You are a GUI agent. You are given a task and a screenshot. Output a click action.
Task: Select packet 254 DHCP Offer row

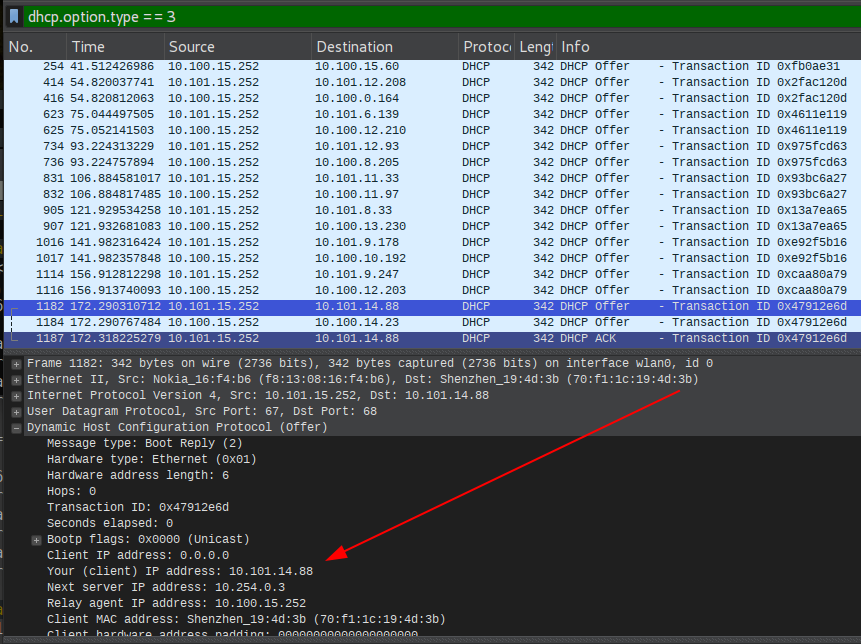pos(430,67)
